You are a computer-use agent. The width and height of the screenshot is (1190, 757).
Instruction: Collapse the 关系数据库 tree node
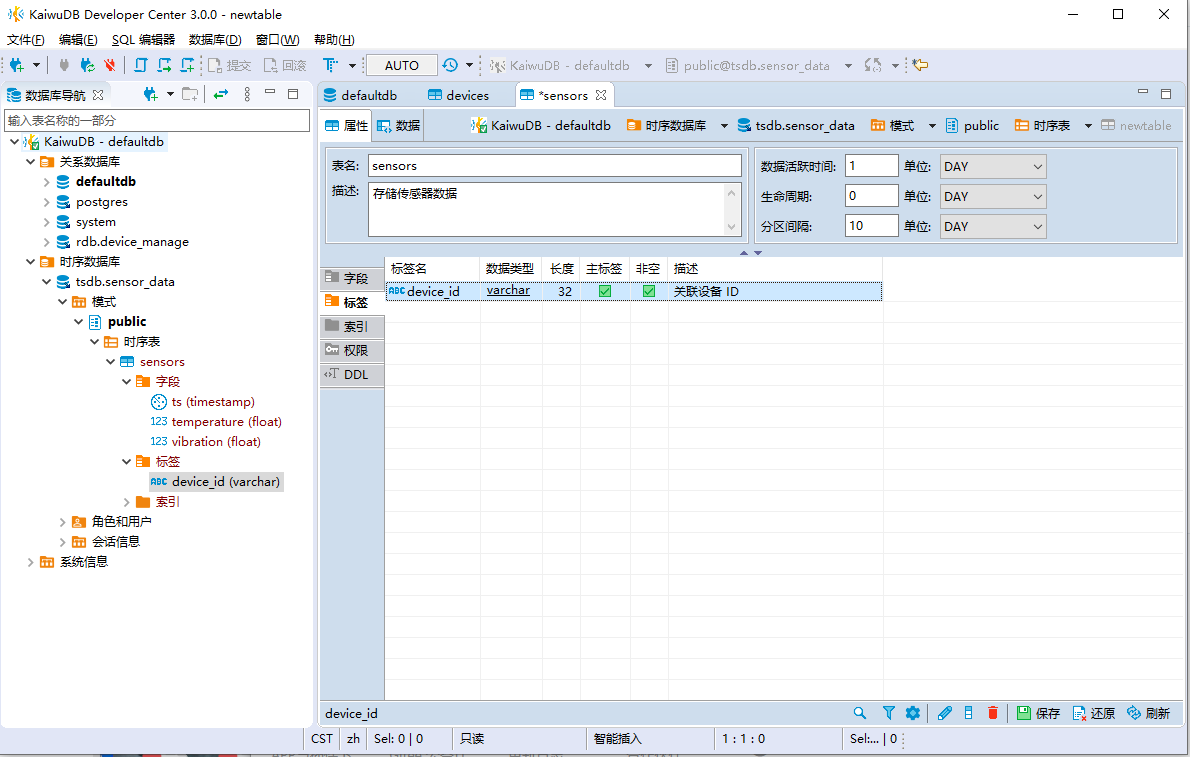pyautogui.click(x=30, y=162)
